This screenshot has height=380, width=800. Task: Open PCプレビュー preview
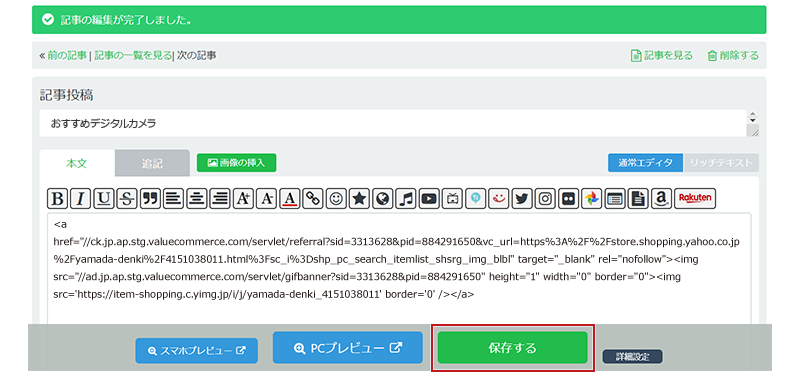[348, 348]
